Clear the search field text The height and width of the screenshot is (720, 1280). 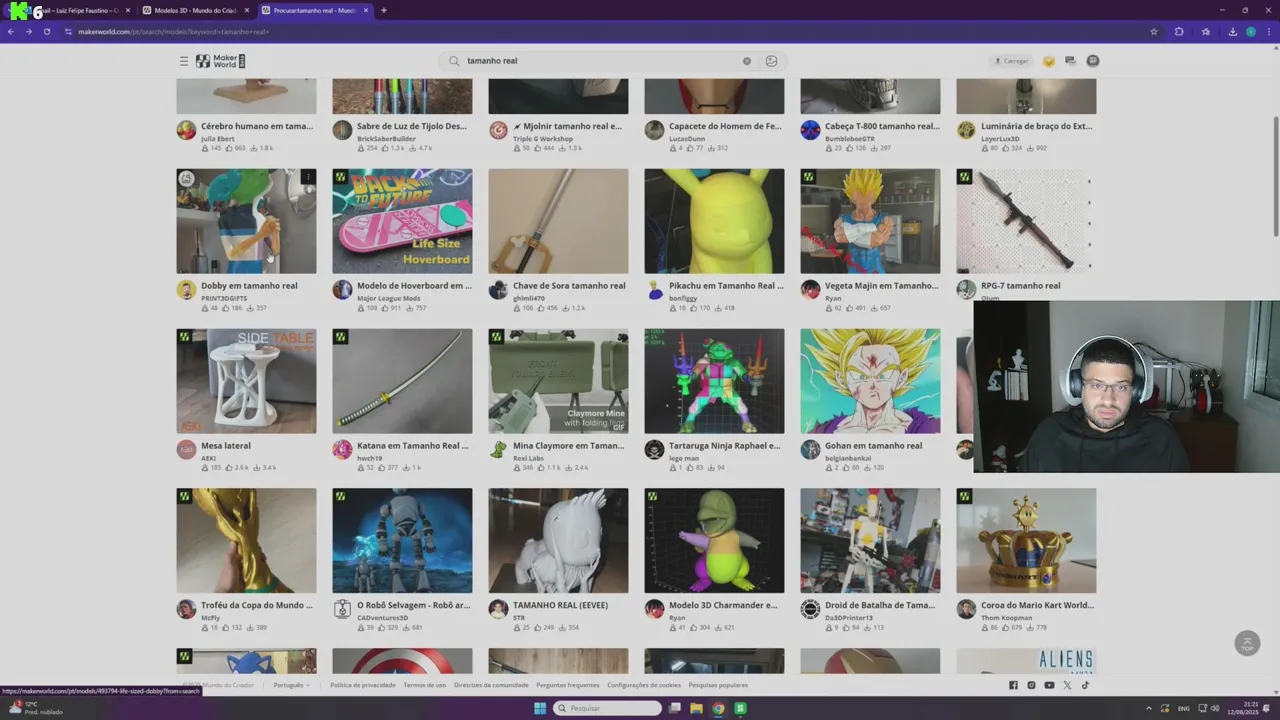click(x=746, y=61)
